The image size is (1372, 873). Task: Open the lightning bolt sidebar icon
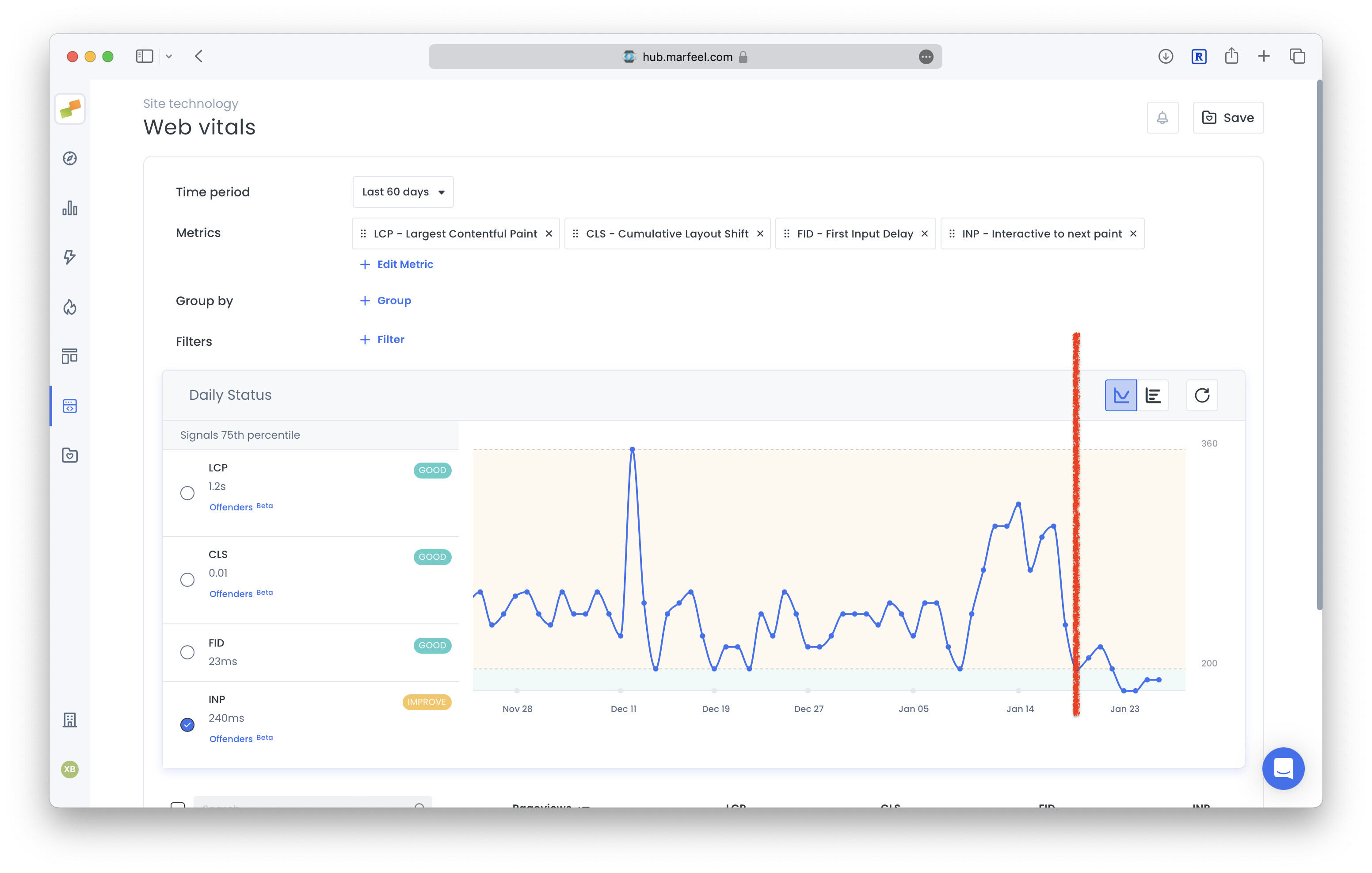pyautogui.click(x=69, y=257)
